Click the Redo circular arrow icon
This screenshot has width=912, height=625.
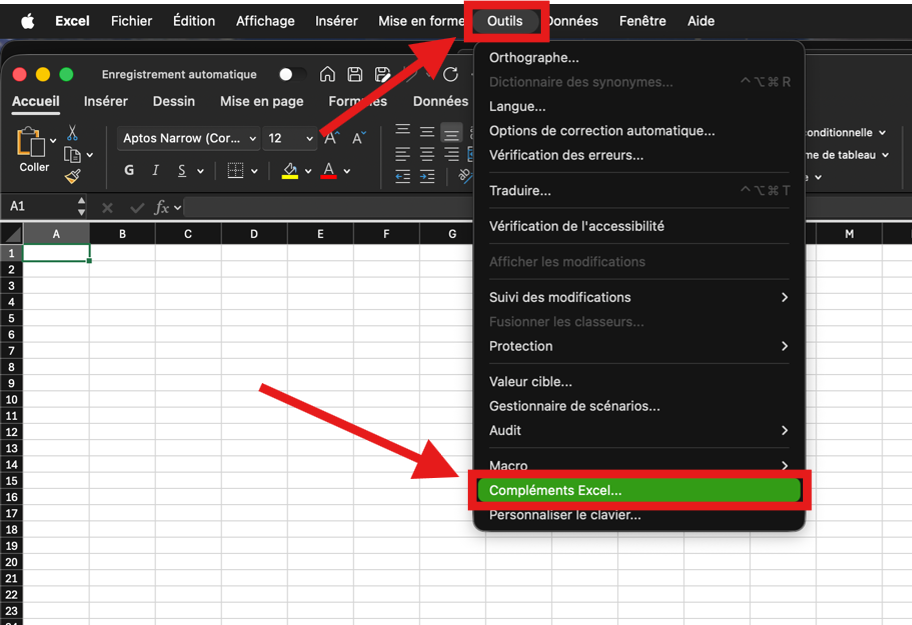[x=450, y=74]
